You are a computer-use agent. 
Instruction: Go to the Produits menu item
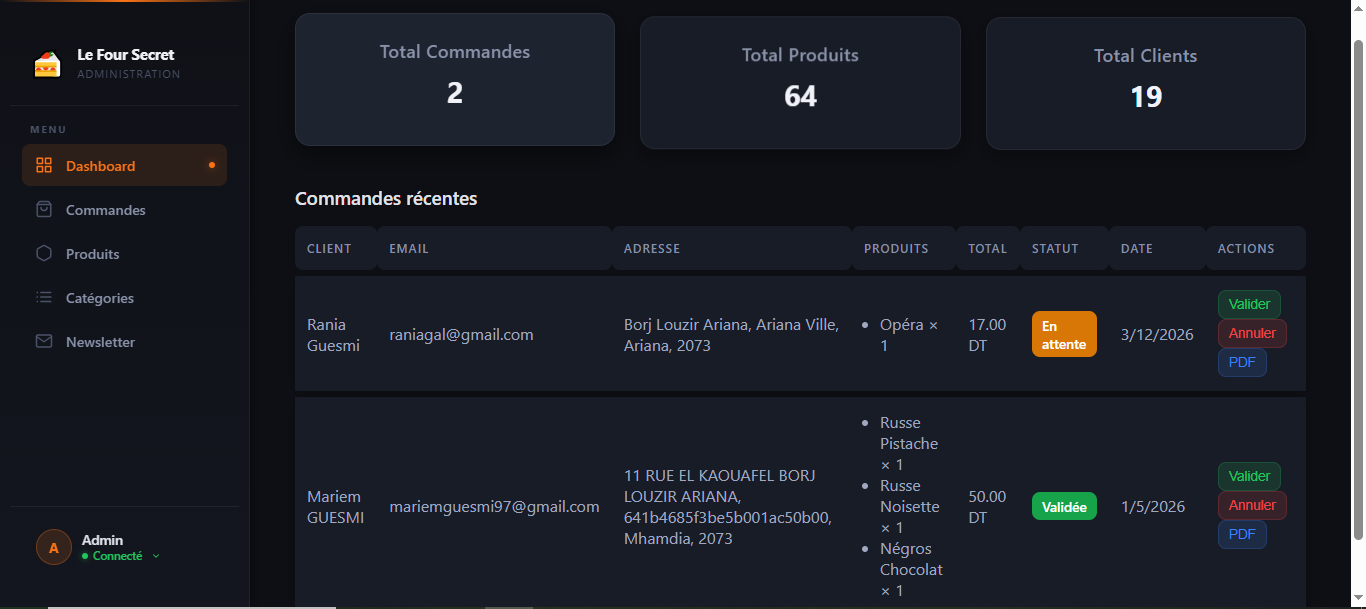[x=92, y=254]
